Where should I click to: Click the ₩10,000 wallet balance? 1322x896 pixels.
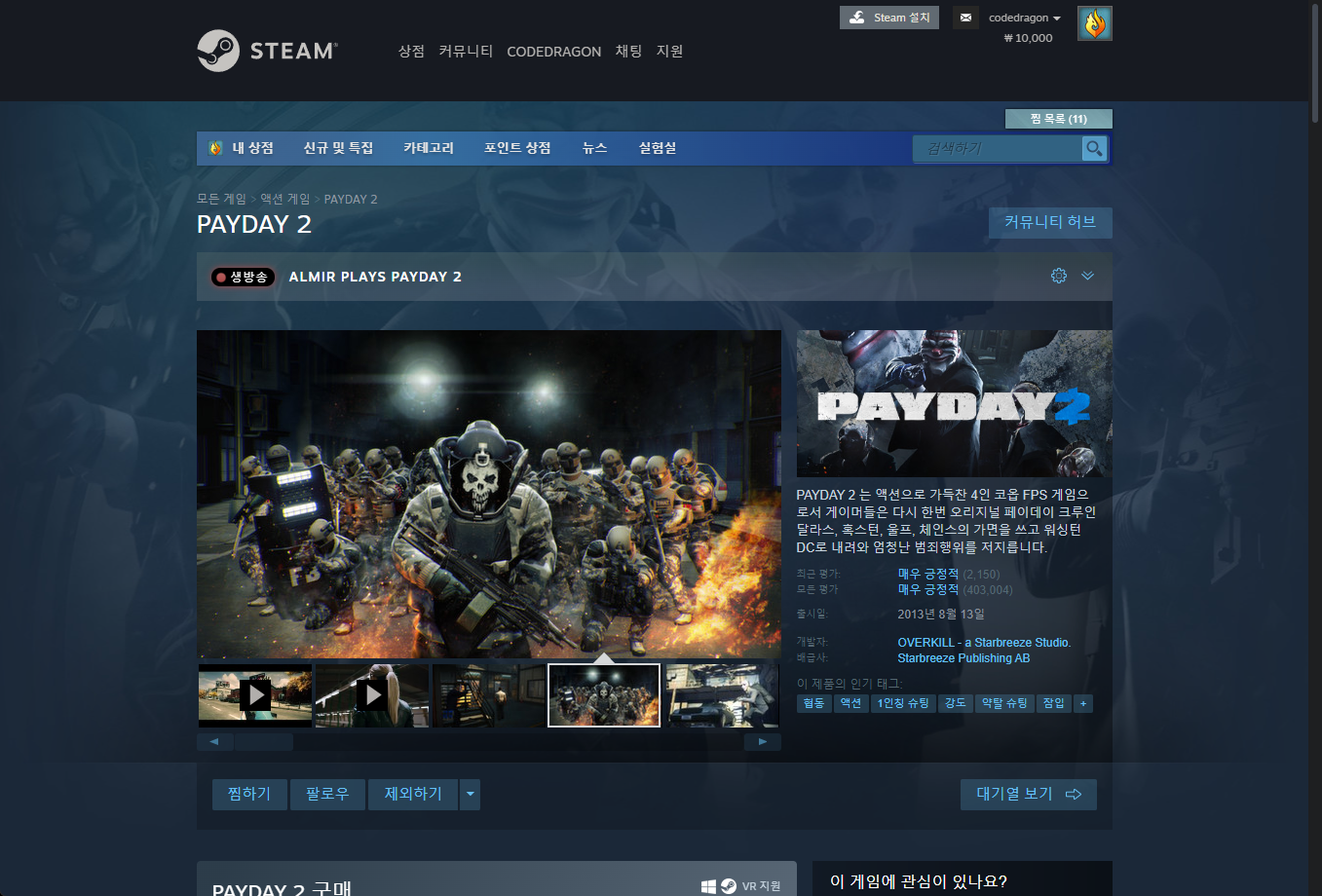(1028, 38)
